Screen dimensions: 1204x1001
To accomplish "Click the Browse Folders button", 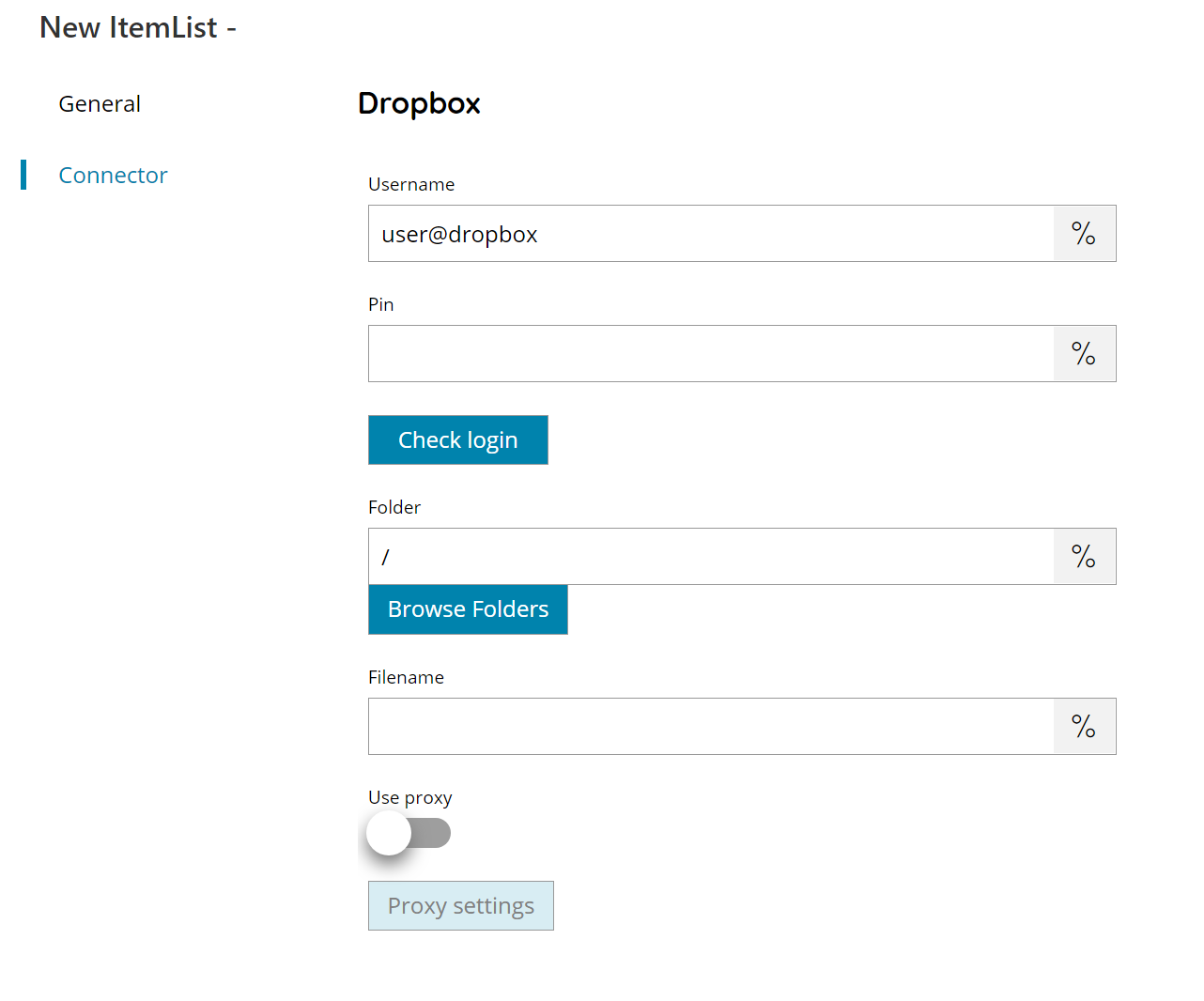I will pos(468,609).
